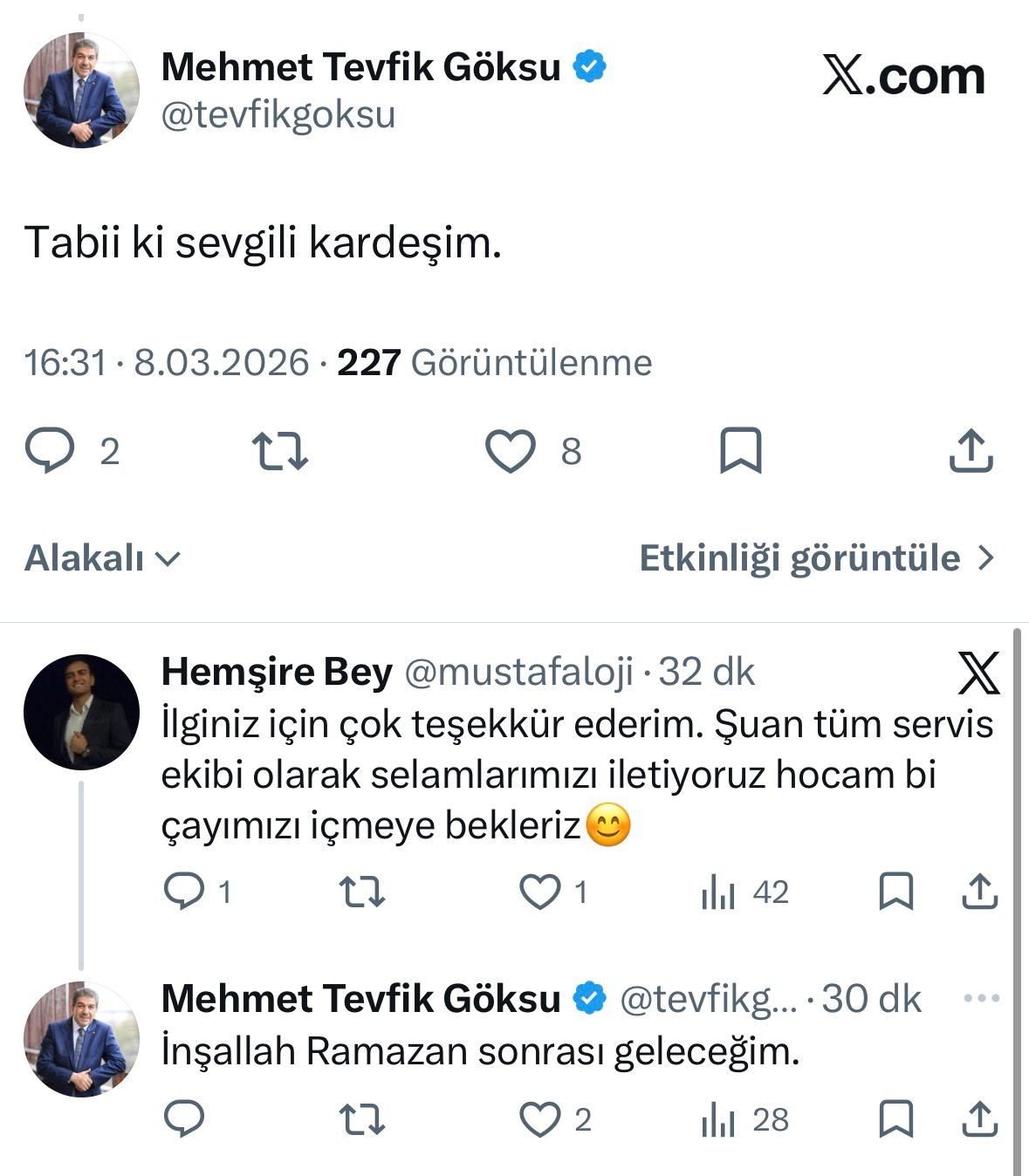Open Hemşire Bey's profile picture

[x=81, y=712]
